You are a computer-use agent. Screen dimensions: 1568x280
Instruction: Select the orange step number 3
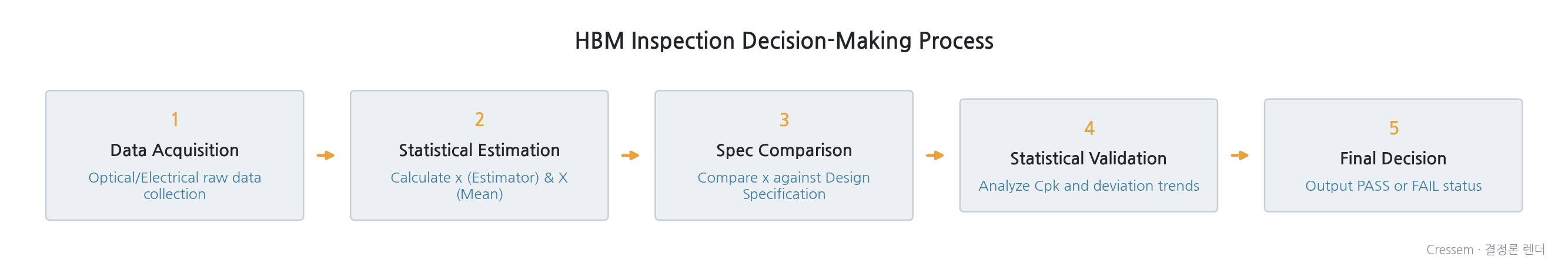click(x=784, y=119)
